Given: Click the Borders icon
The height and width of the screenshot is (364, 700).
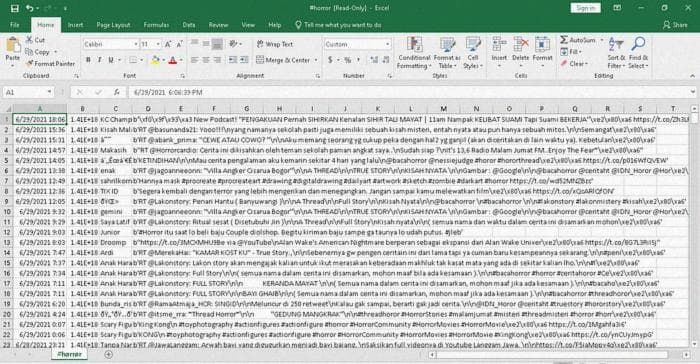Looking at the screenshot, I should tap(133, 60).
